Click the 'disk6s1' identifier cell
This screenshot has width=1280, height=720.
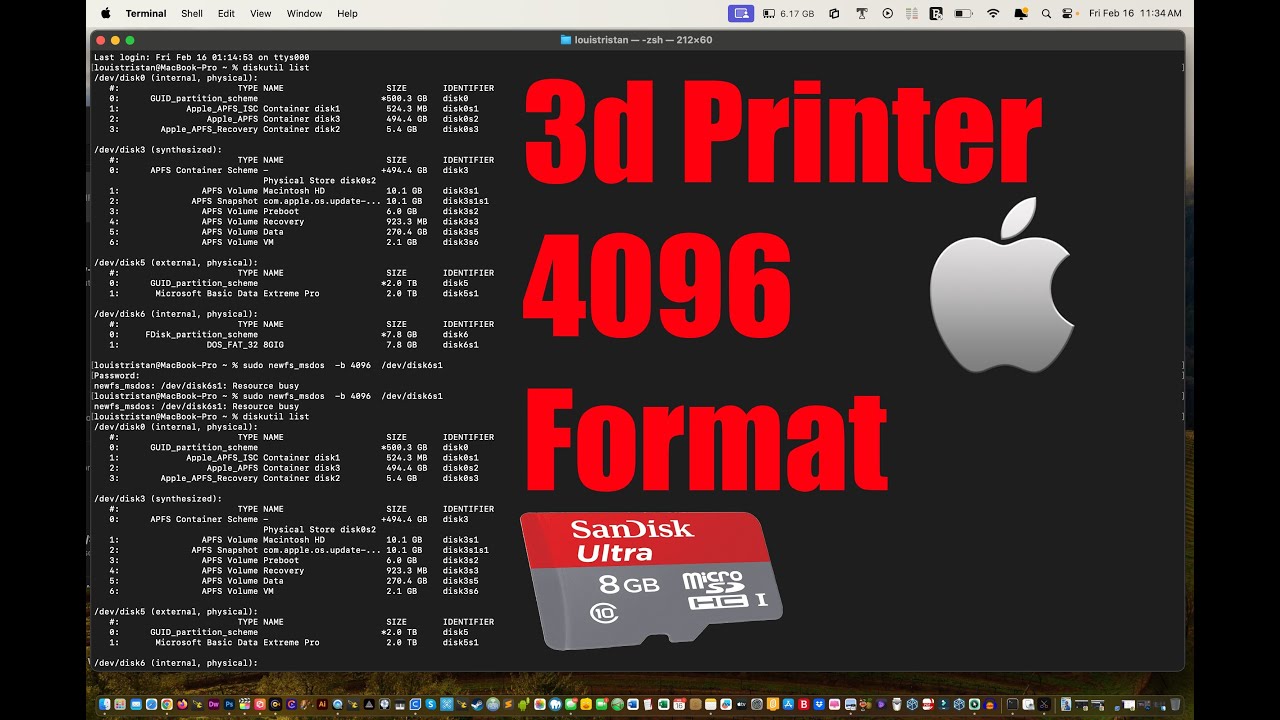[461, 345]
